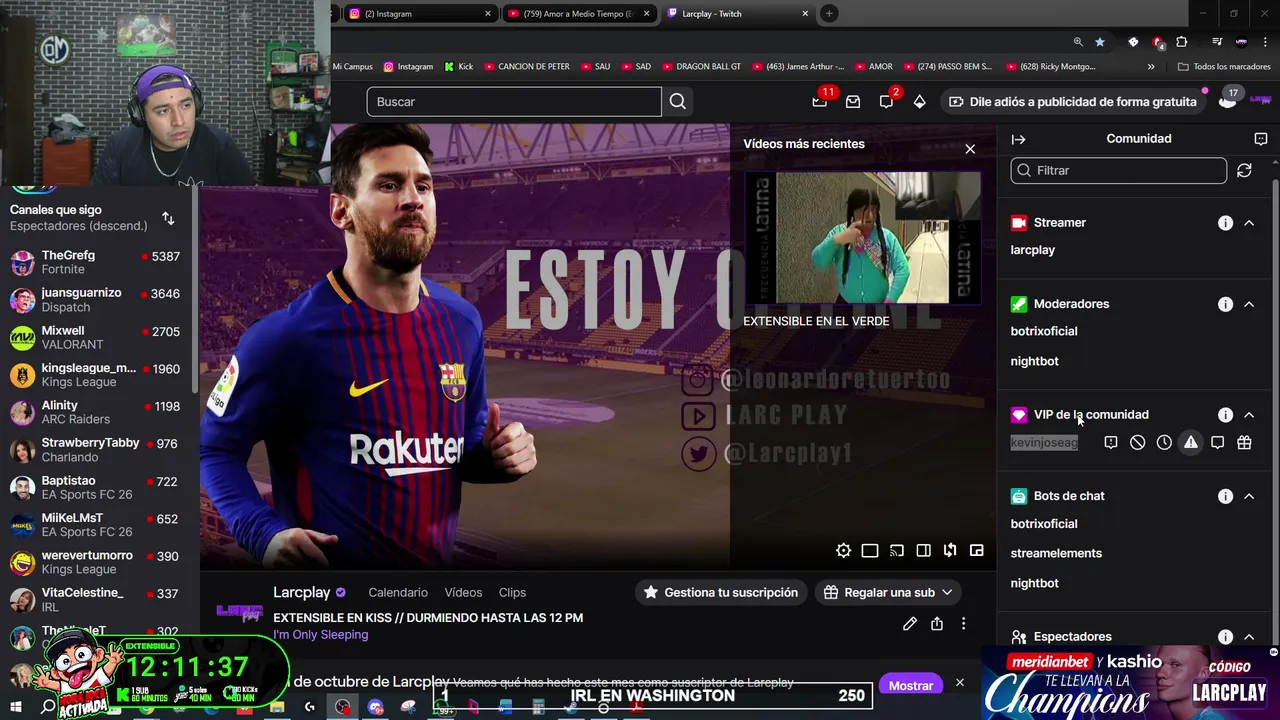Collapse the VIP de la comunidad section
The image size is (1280, 720).
(x=1249, y=415)
